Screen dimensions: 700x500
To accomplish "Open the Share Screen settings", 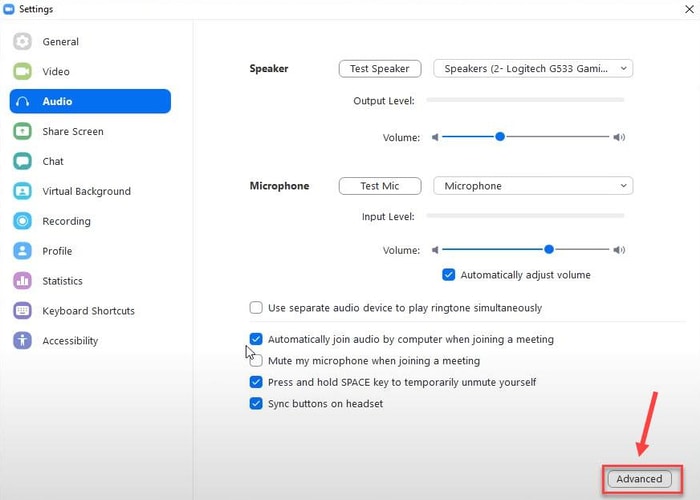I will pos(90,131).
